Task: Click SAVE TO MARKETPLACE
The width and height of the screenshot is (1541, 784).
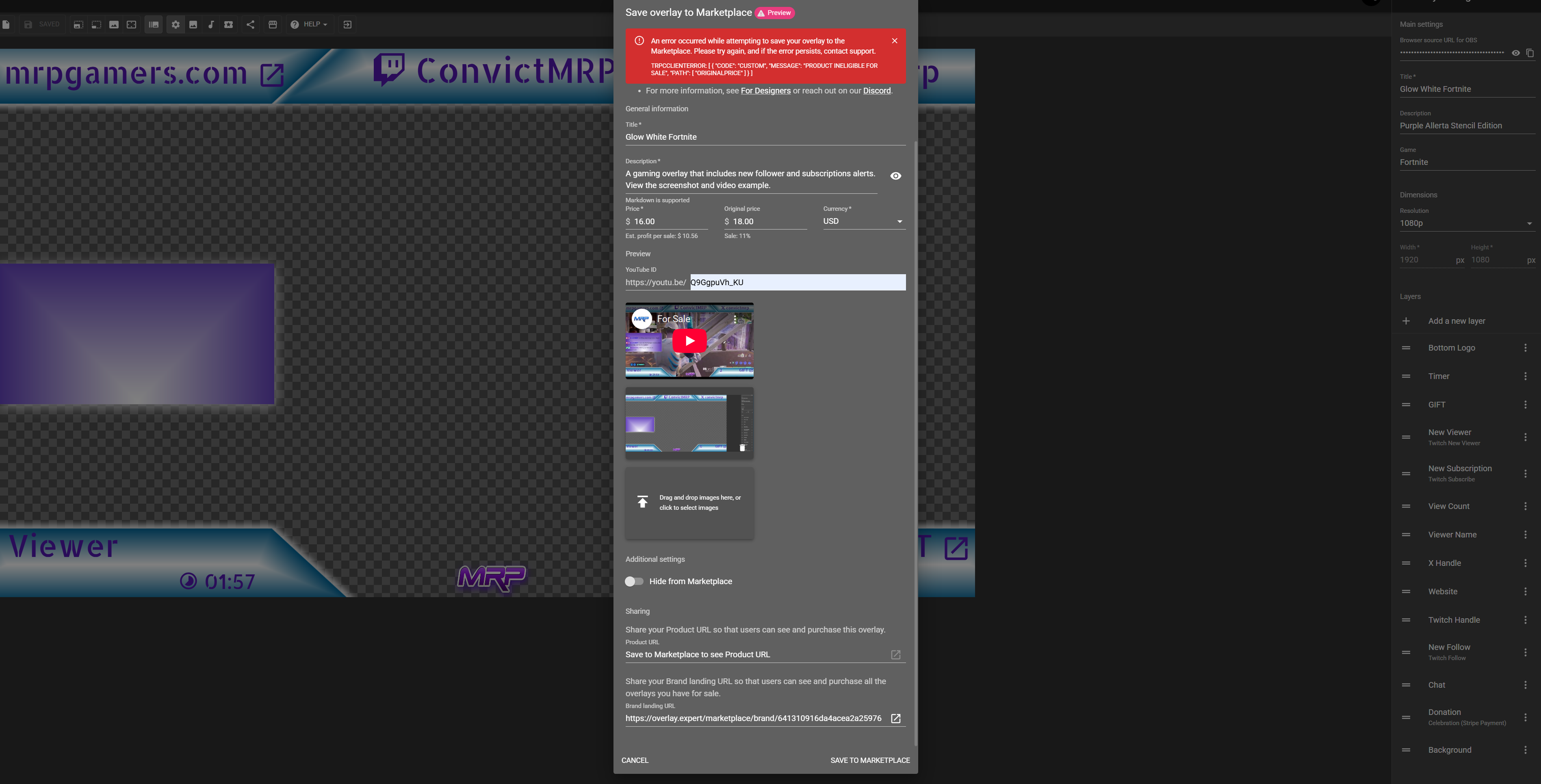Action: [x=870, y=760]
